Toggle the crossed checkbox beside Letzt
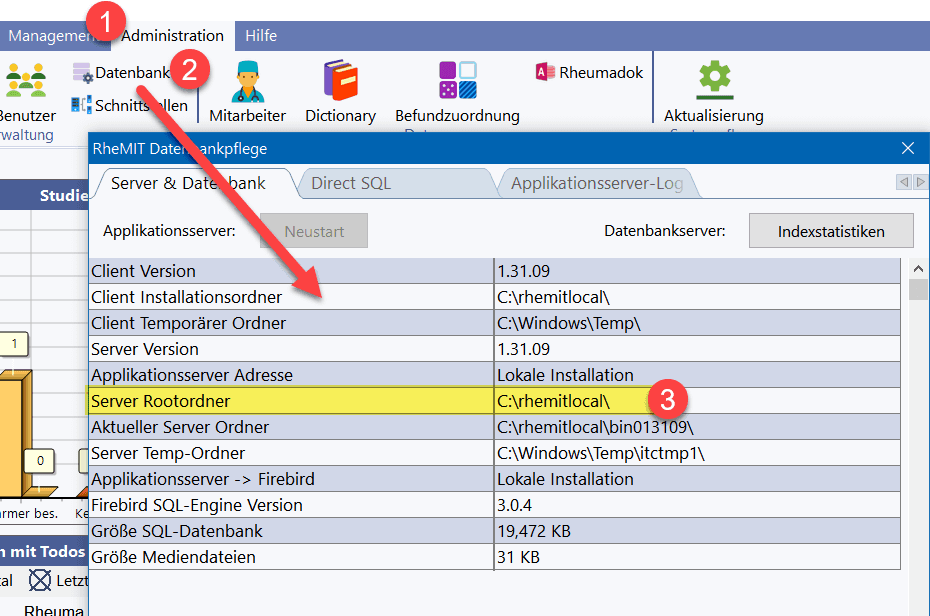930x616 pixels. (x=39, y=580)
